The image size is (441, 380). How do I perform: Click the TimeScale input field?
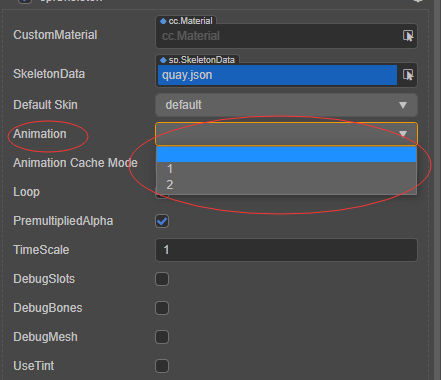coord(286,250)
